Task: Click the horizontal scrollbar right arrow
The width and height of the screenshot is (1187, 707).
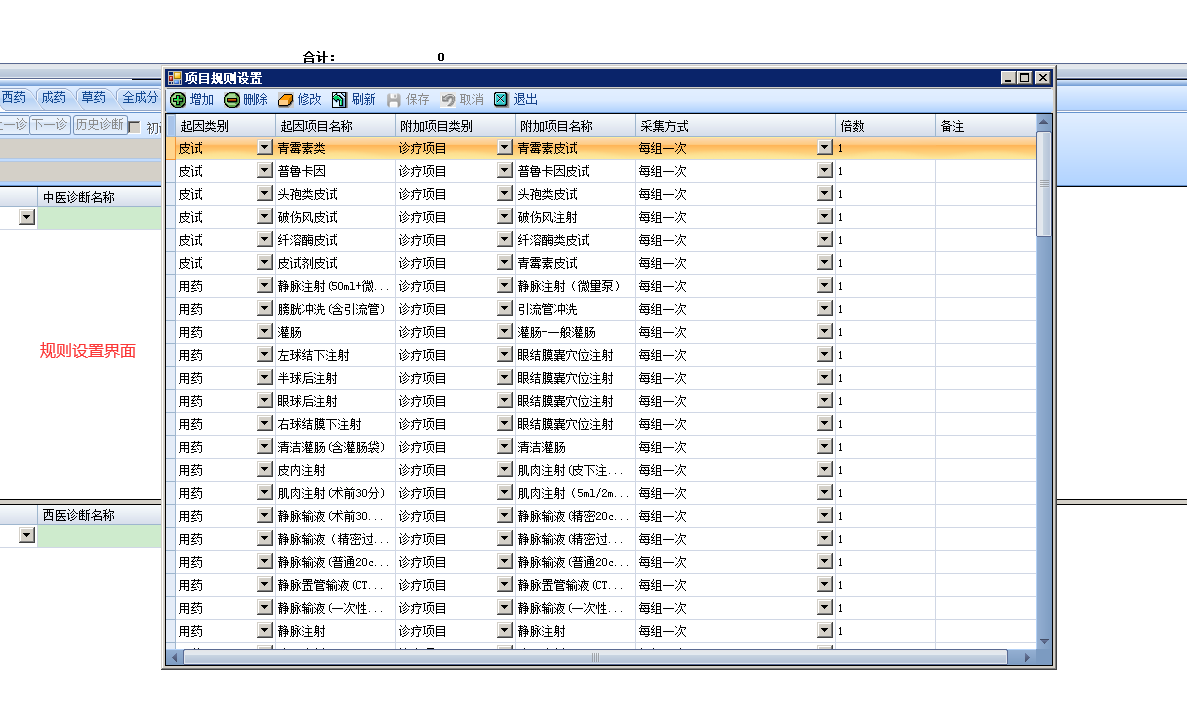Action: click(1027, 658)
